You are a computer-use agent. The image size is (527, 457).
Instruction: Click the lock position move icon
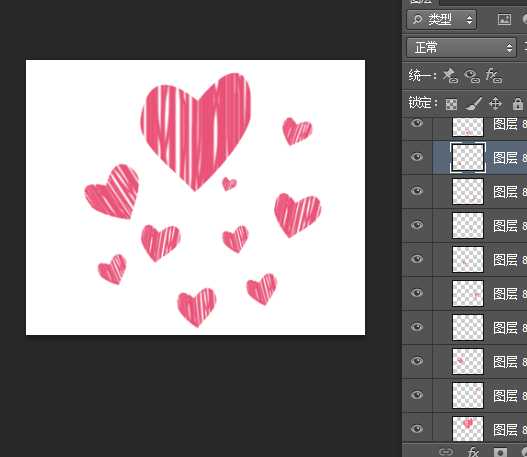(495, 104)
